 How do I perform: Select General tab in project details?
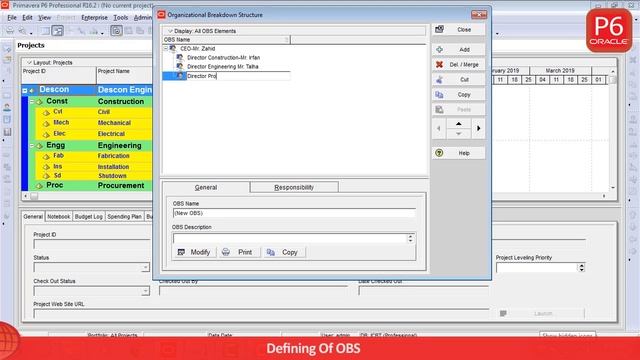point(33,216)
